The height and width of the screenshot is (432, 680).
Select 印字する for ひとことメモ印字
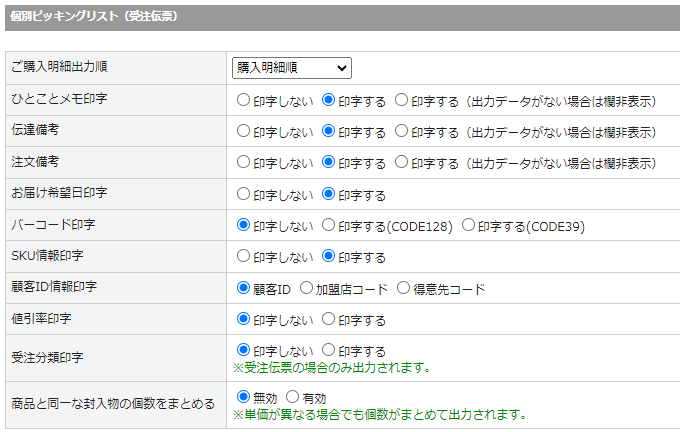coord(329,100)
